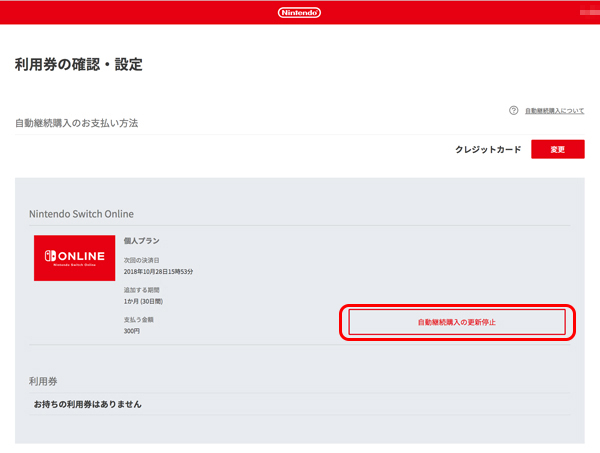
Task: Click the 個人プラン plan label
Action: (141, 241)
